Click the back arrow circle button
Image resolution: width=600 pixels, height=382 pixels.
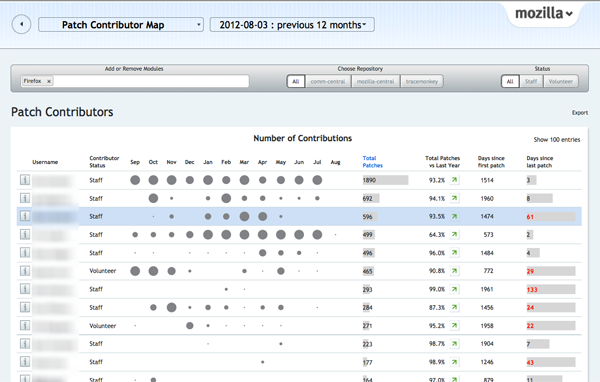pyautogui.click(x=21, y=24)
